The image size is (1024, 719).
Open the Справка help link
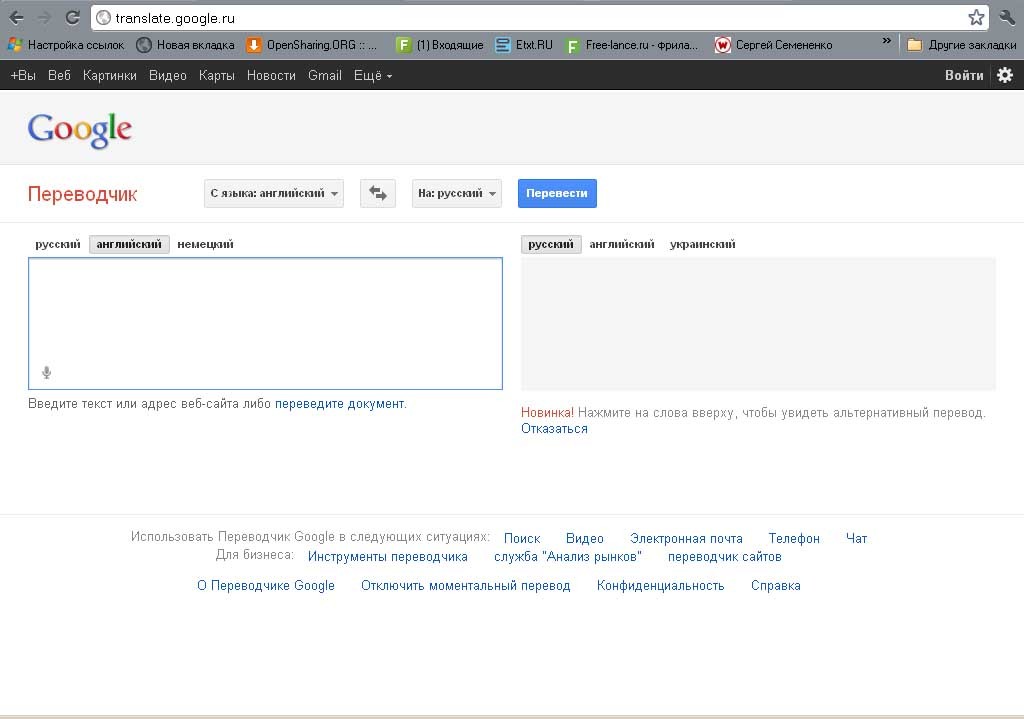click(x=776, y=586)
